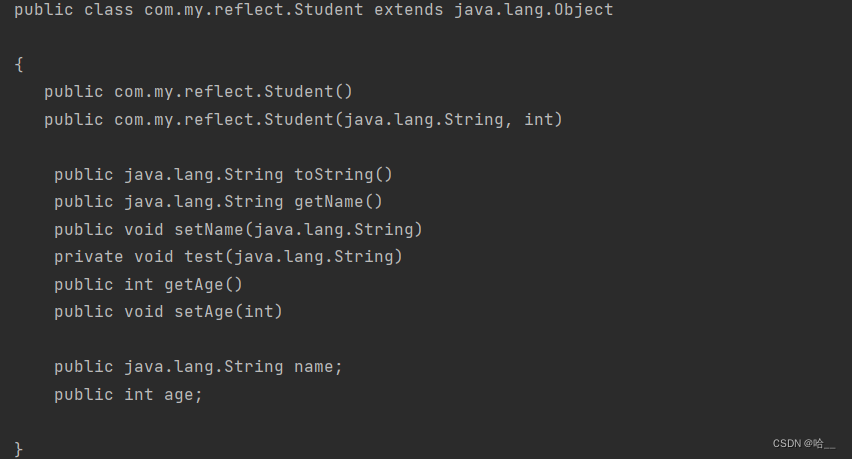Click java.lang.Object in the first line

click(534, 10)
